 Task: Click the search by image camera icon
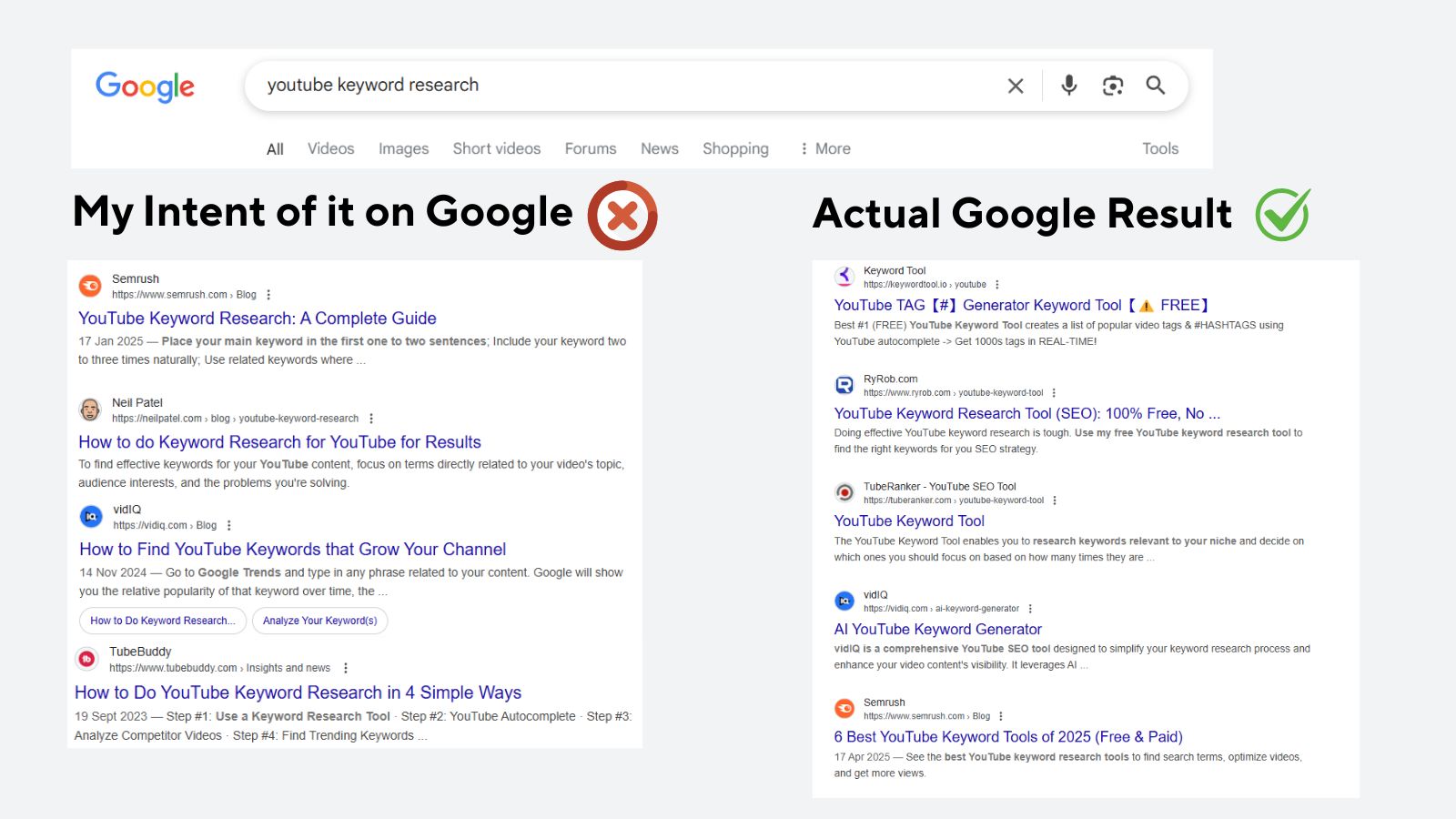[x=1112, y=86]
